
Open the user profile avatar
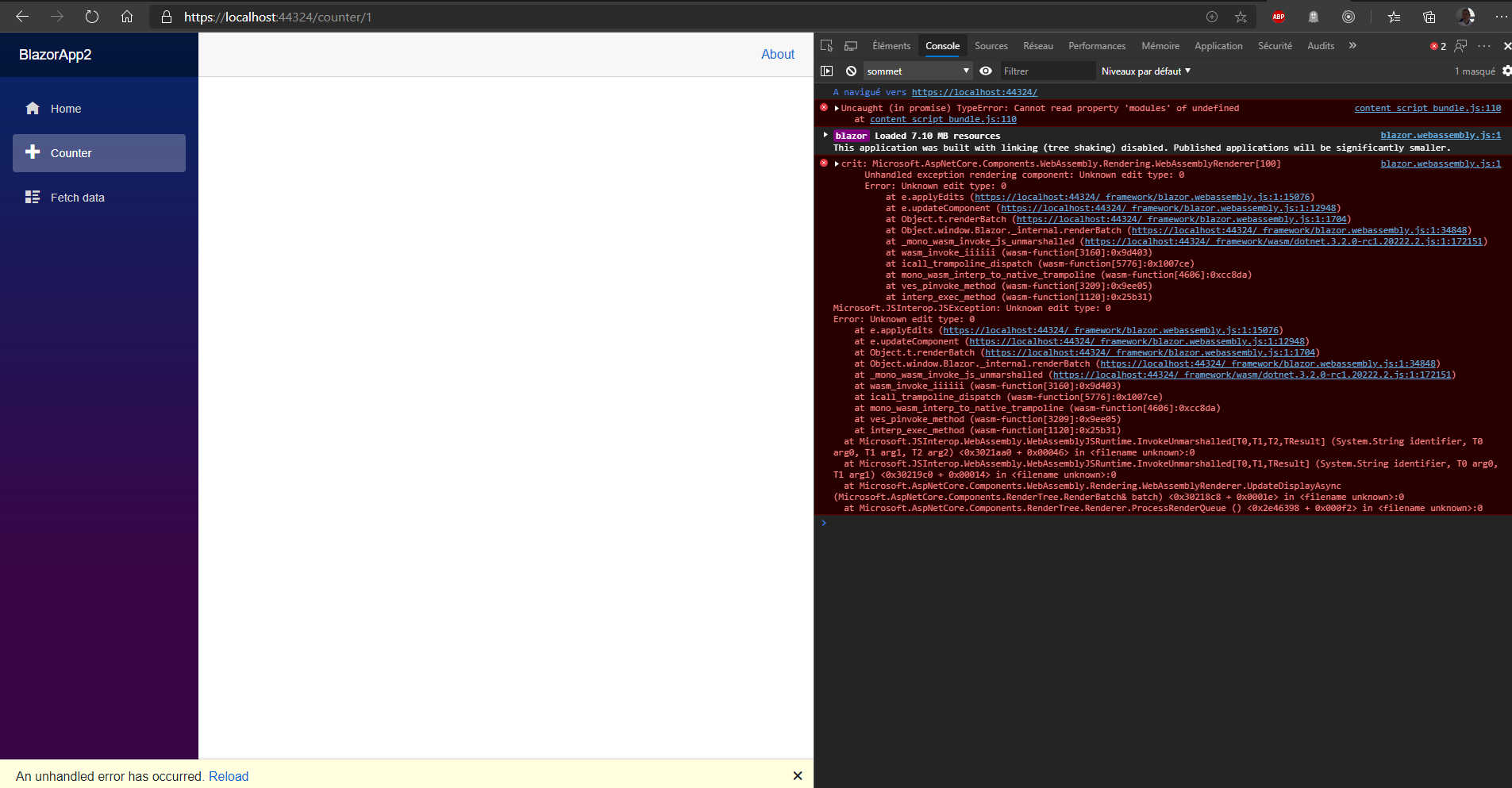pyautogui.click(x=1466, y=17)
